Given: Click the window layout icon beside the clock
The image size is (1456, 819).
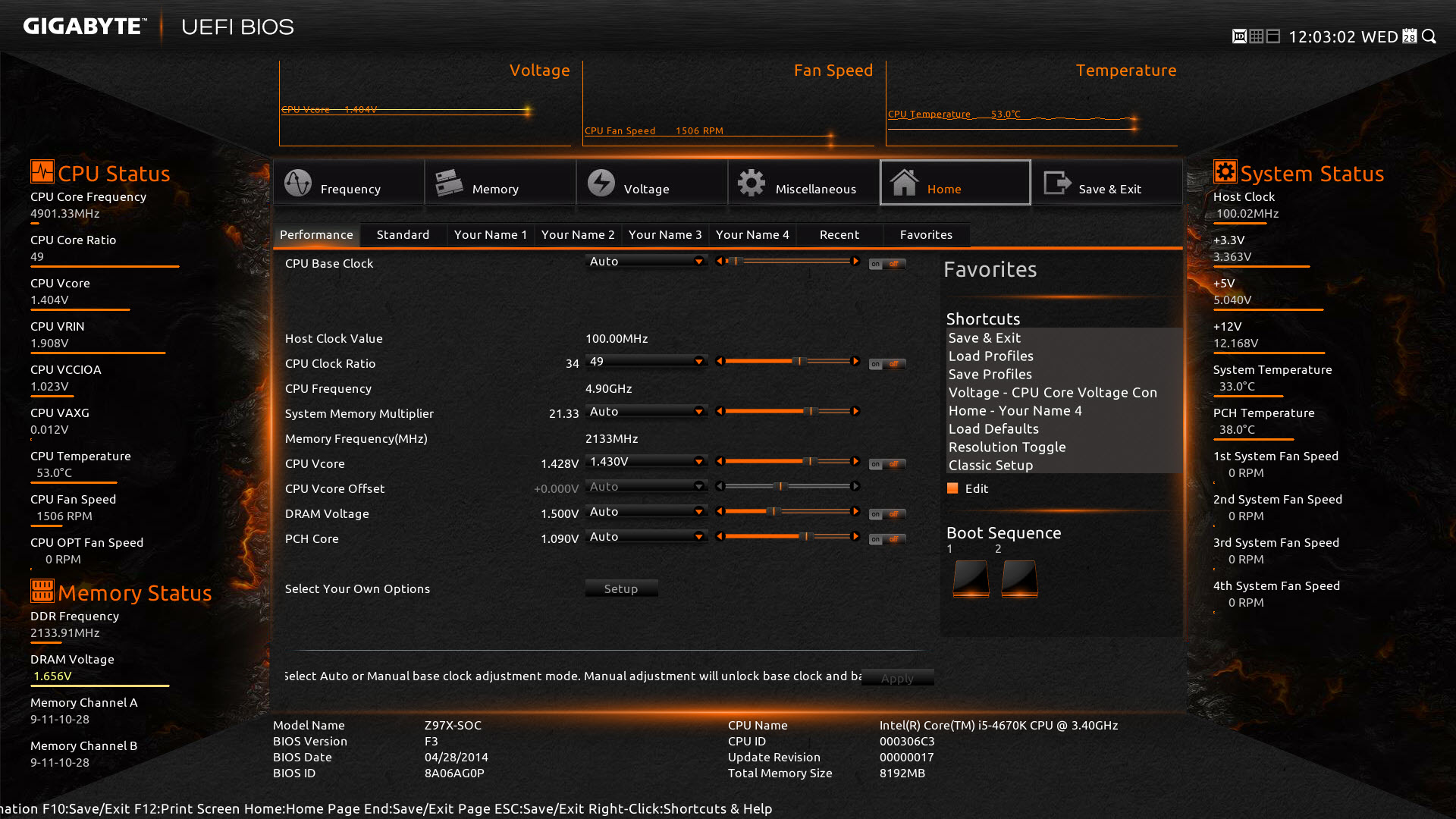Looking at the screenshot, I should tap(1273, 36).
